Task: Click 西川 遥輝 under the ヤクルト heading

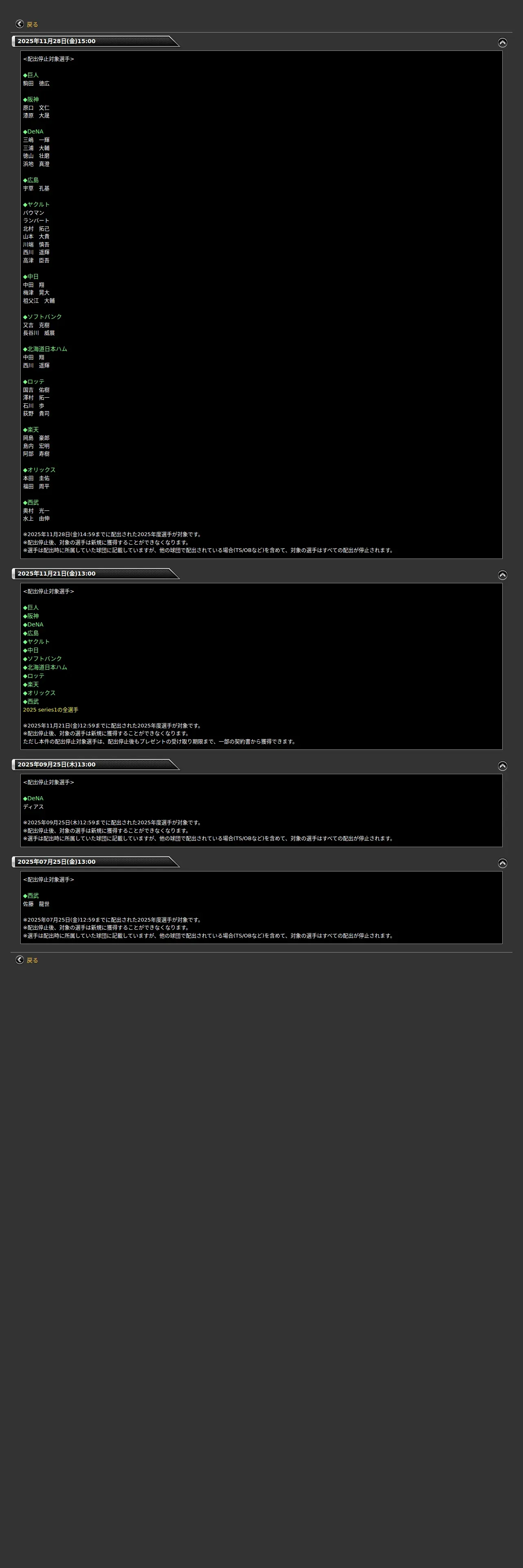Action: [37, 253]
